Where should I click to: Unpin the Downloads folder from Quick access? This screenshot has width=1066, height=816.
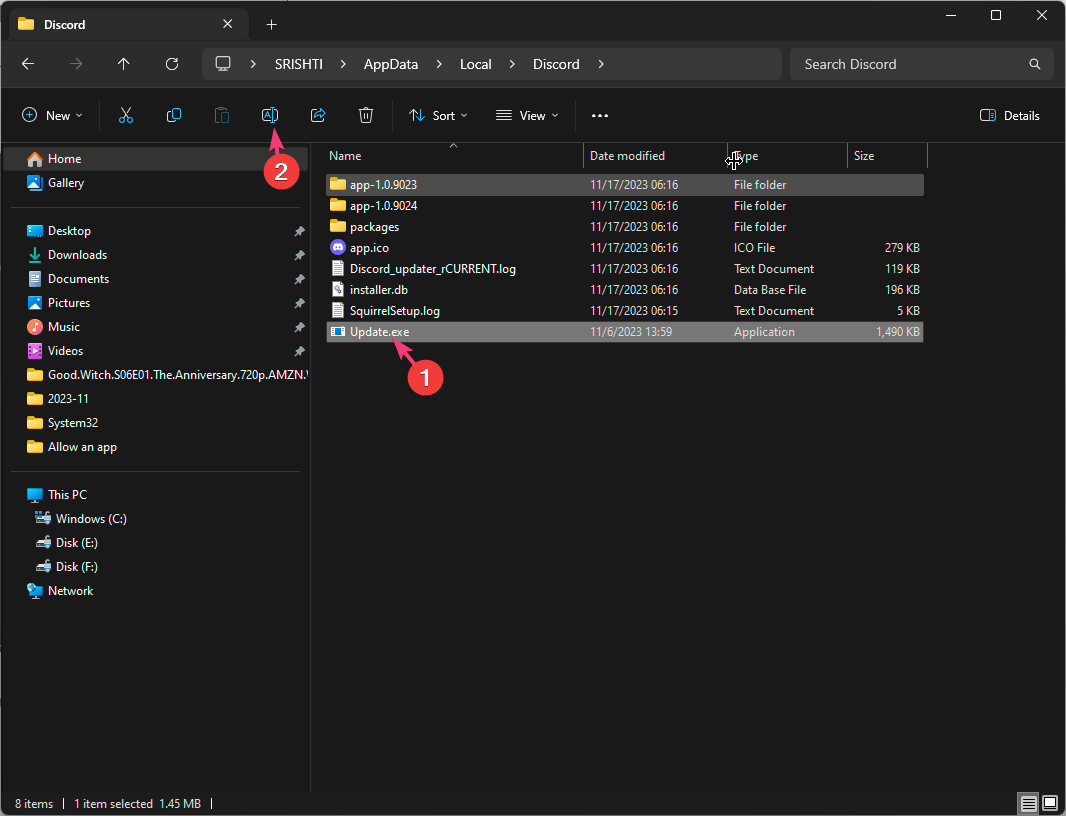pyautogui.click(x=299, y=255)
